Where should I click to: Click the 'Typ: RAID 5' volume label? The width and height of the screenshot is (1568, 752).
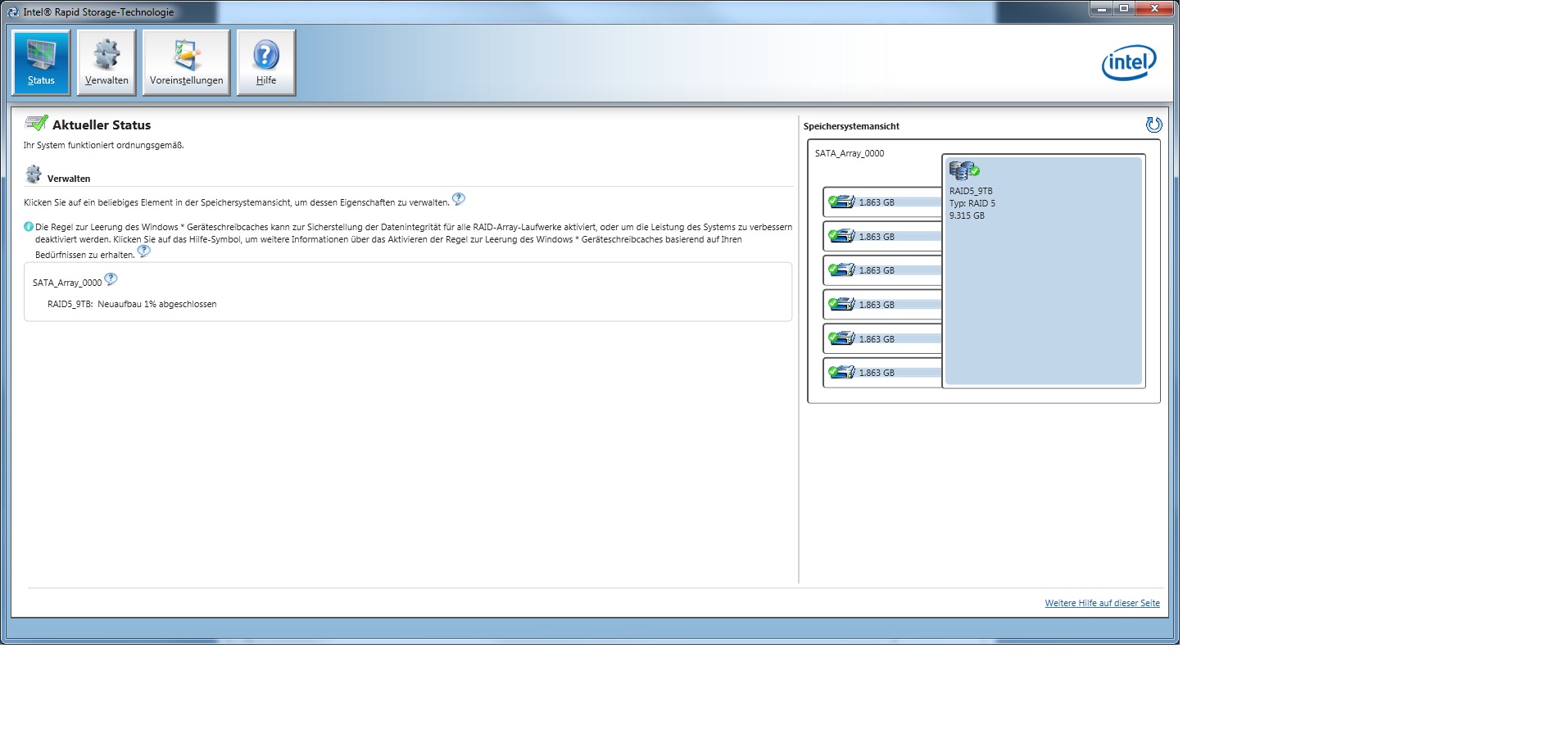pyautogui.click(x=972, y=203)
